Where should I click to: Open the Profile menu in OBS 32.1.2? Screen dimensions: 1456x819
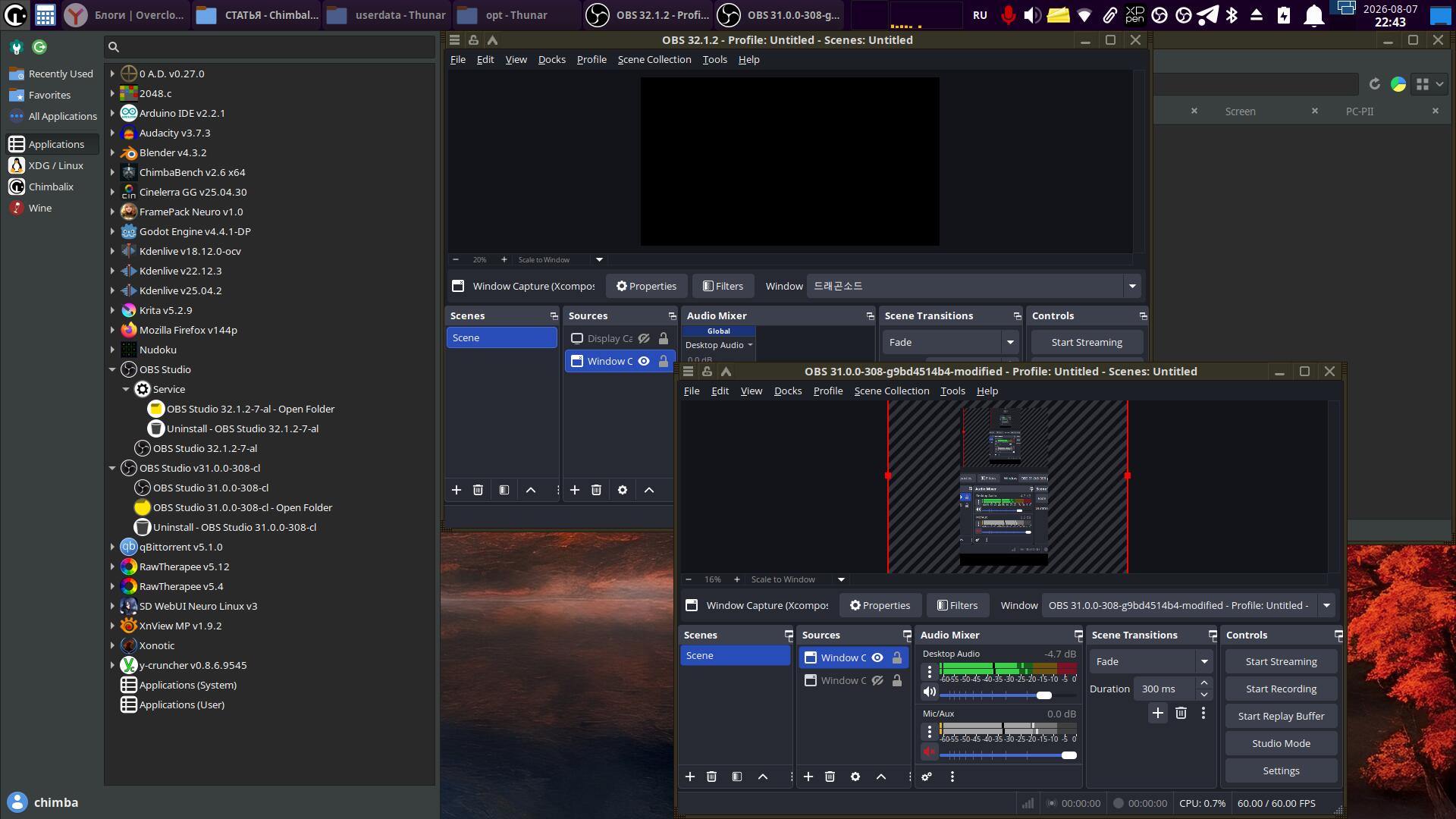tap(591, 60)
